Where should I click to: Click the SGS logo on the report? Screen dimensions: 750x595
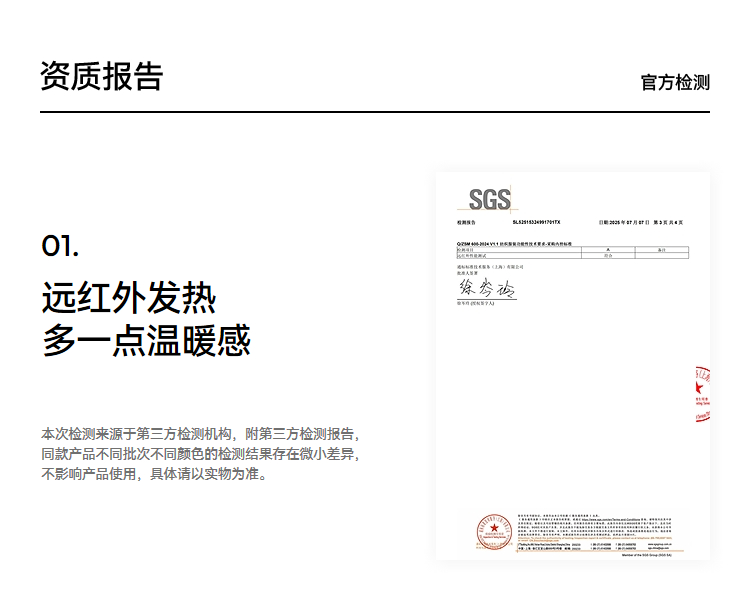click(x=489, y=197)
